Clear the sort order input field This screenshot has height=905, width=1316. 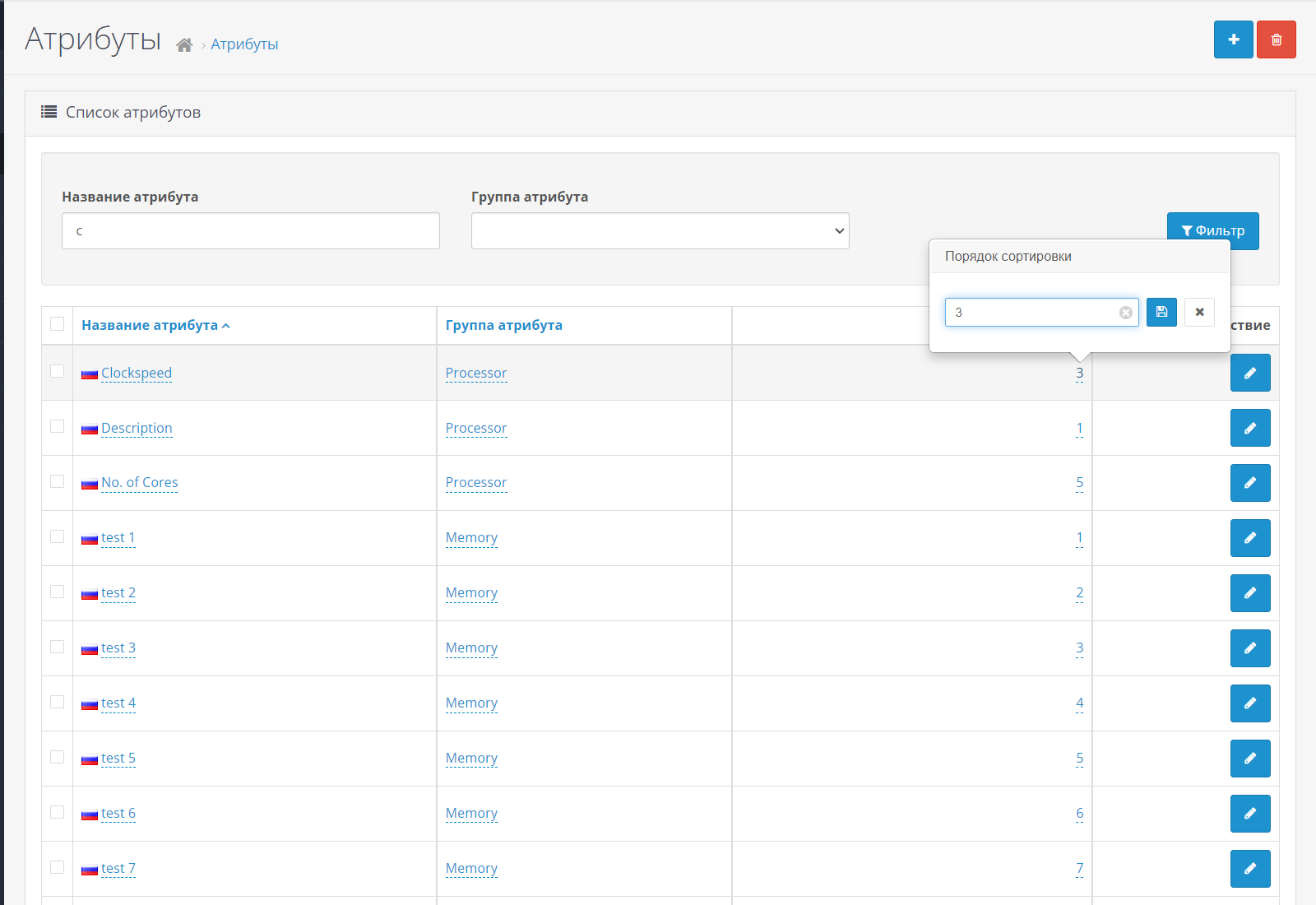click(1125, 313)
